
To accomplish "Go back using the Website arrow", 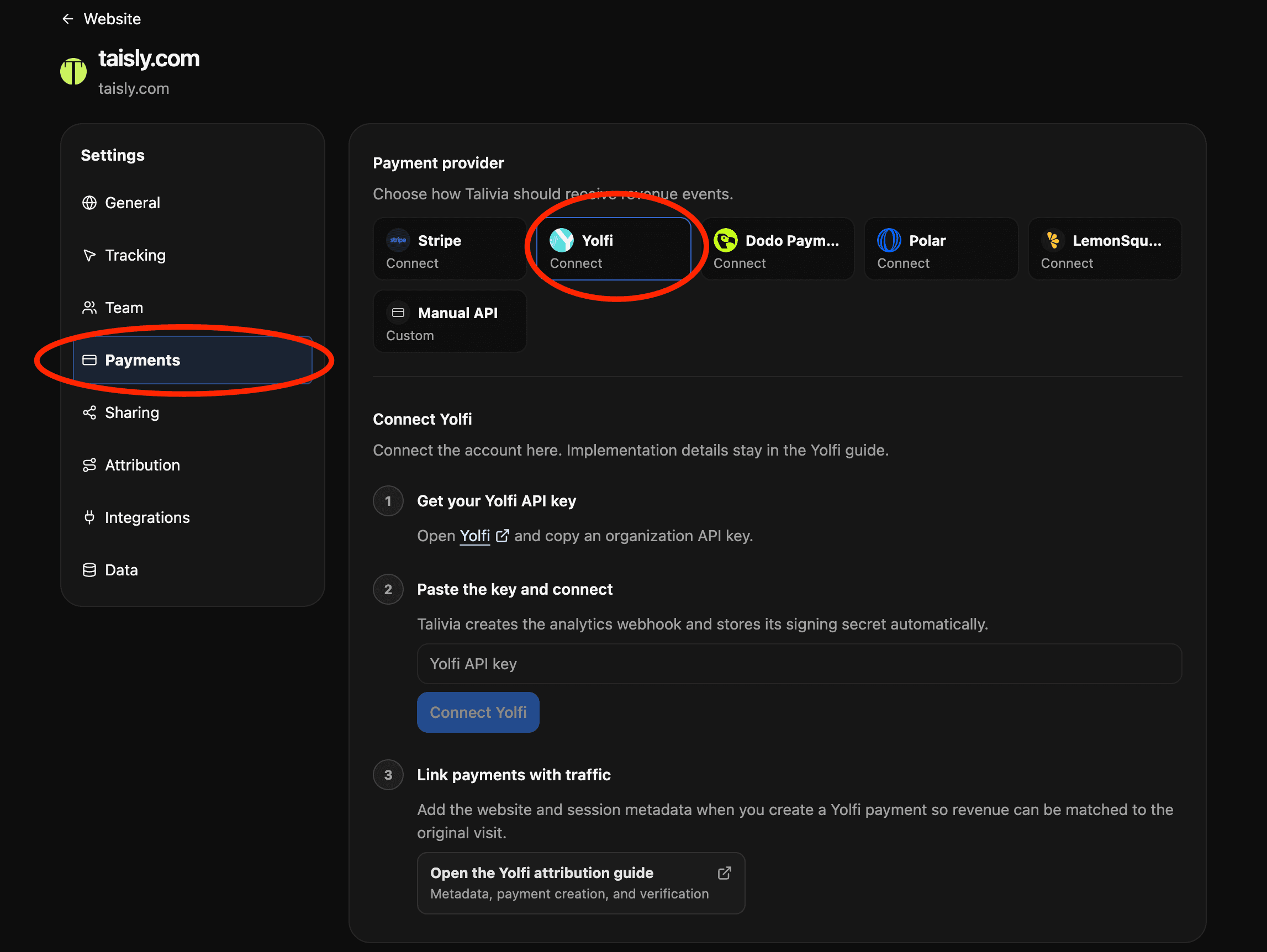I will point(67,19).
